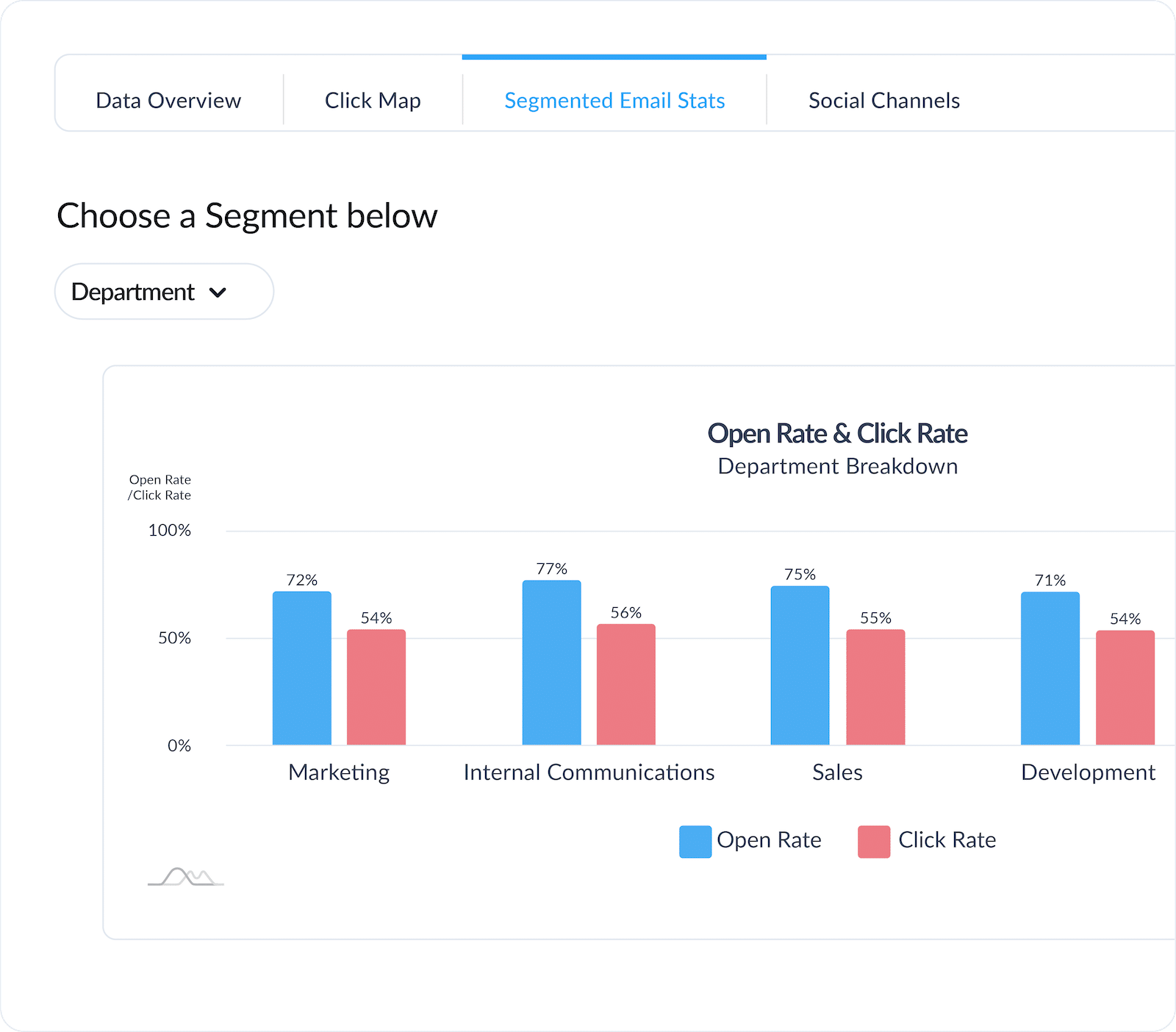Select the blue Open Rate legend swatch
This screenshot has width=1176, height=1032.
tap(695, 840)
